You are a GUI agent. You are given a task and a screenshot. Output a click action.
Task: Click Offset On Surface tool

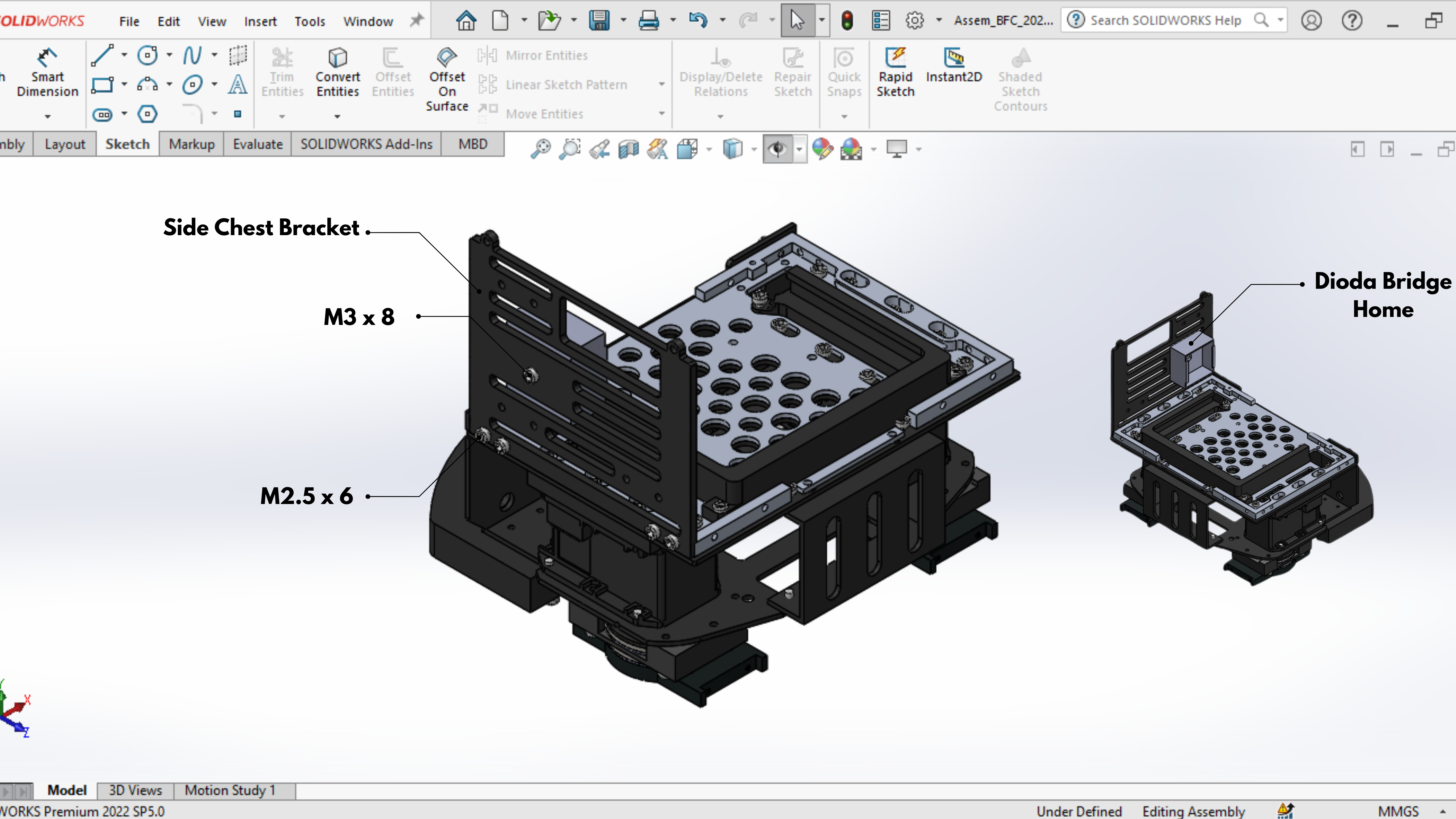447,80
